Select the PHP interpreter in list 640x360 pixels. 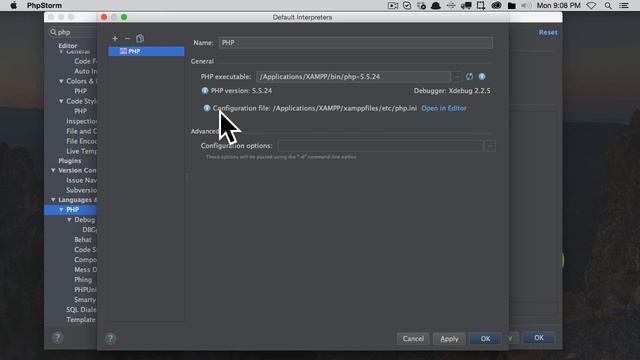(146, 51)
